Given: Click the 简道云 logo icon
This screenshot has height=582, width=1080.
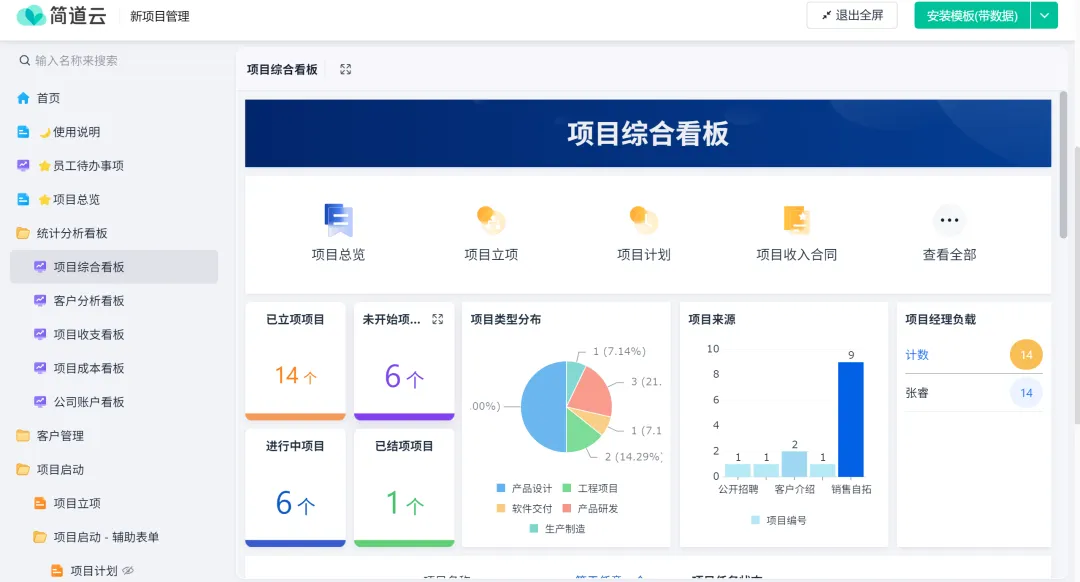Looking at the screenshot, I should point(30,15).
